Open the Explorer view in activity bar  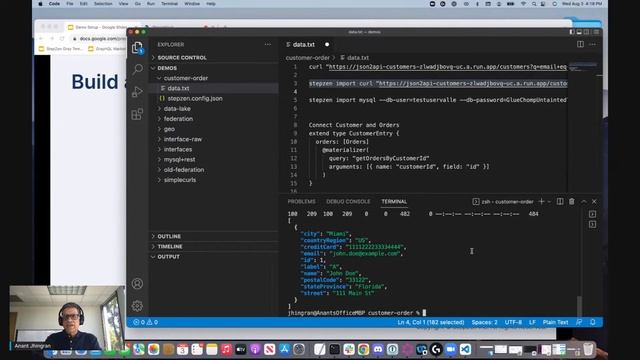pos(138,48)
